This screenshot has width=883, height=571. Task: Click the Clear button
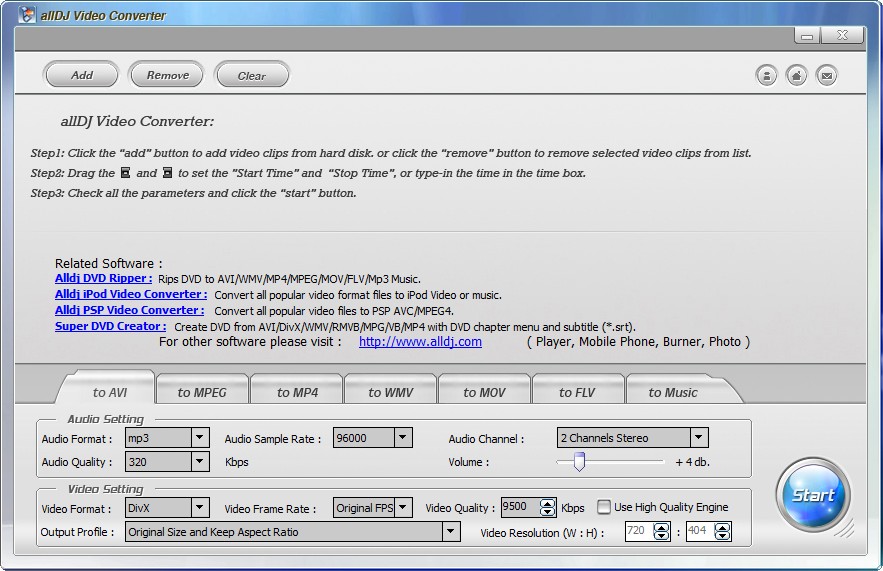coord(252,75)
